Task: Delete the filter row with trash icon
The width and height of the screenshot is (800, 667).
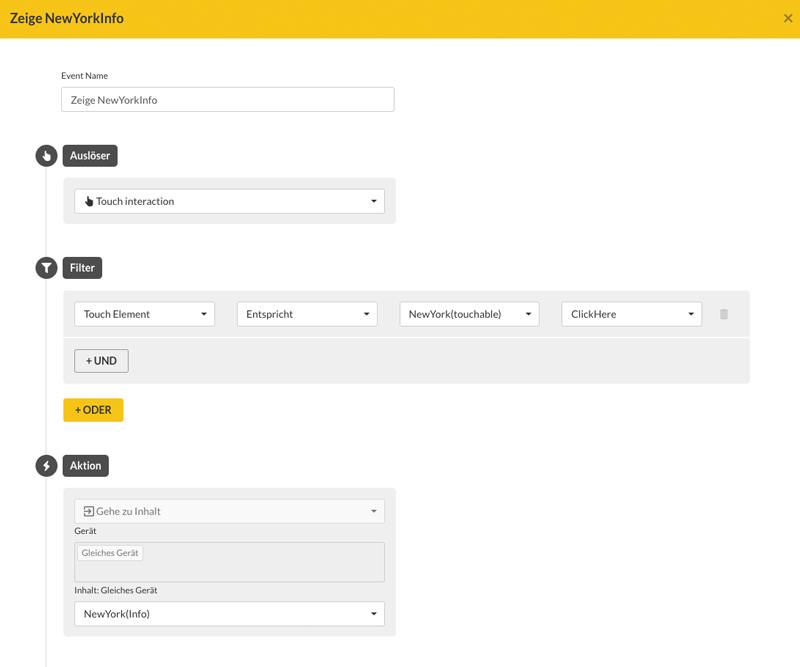Action: (x=723, y=314)
